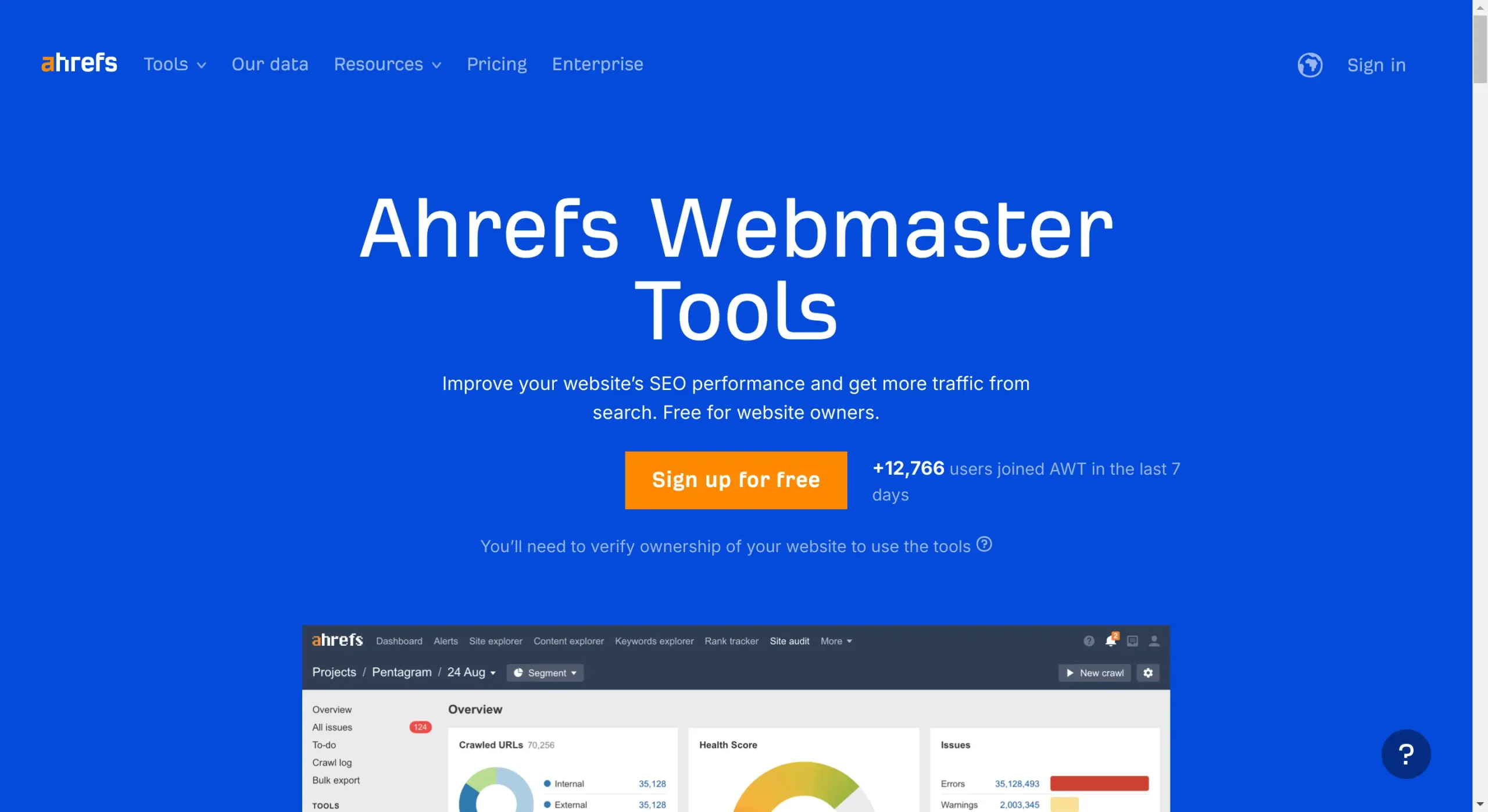The height and width of the screenshot is (812, 1488).
Task: Click the Content explorer tab
Action: coord(568,641)
